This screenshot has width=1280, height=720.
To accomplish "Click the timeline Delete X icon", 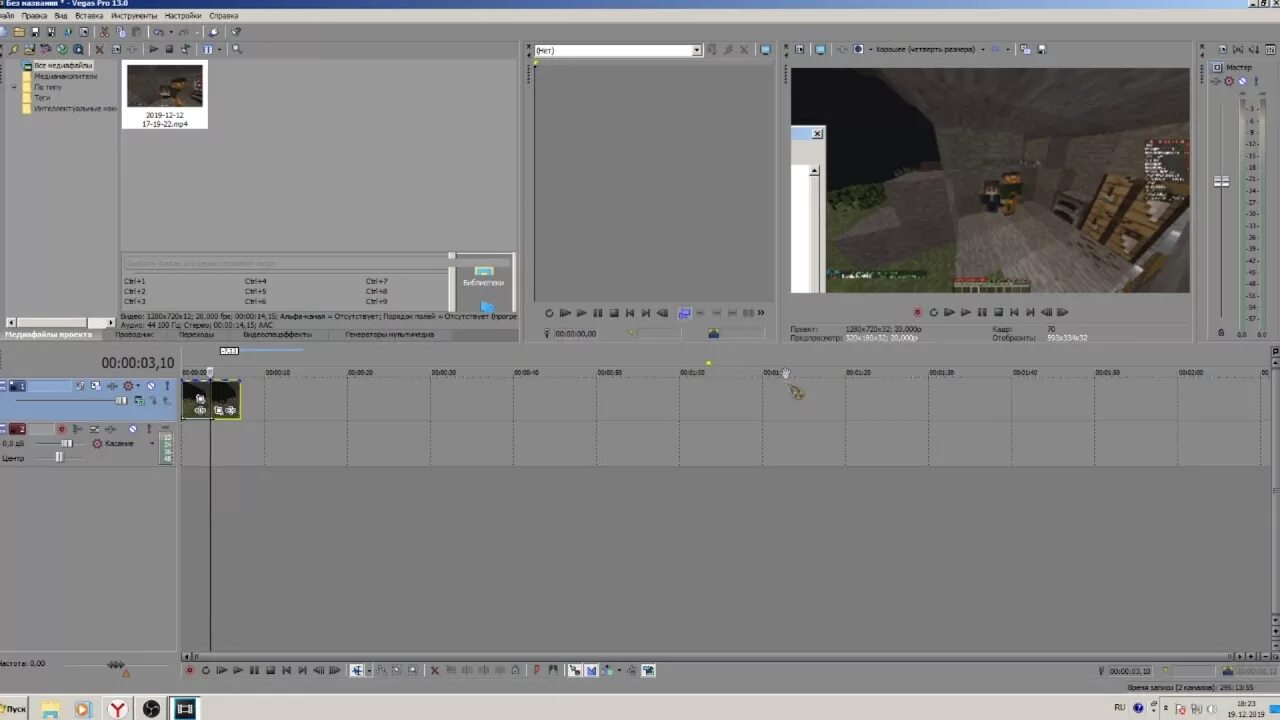I will coord(434,670).
